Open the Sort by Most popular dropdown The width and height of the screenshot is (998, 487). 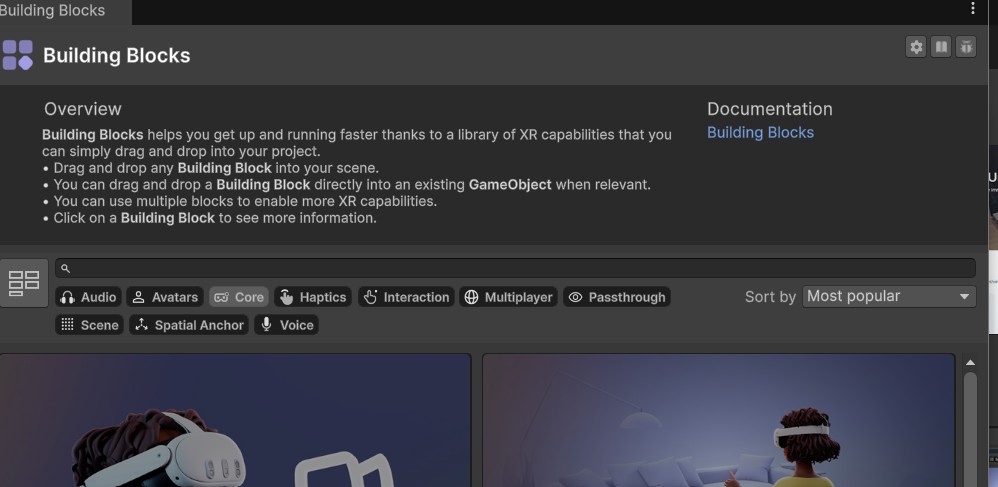pos(889,297)
